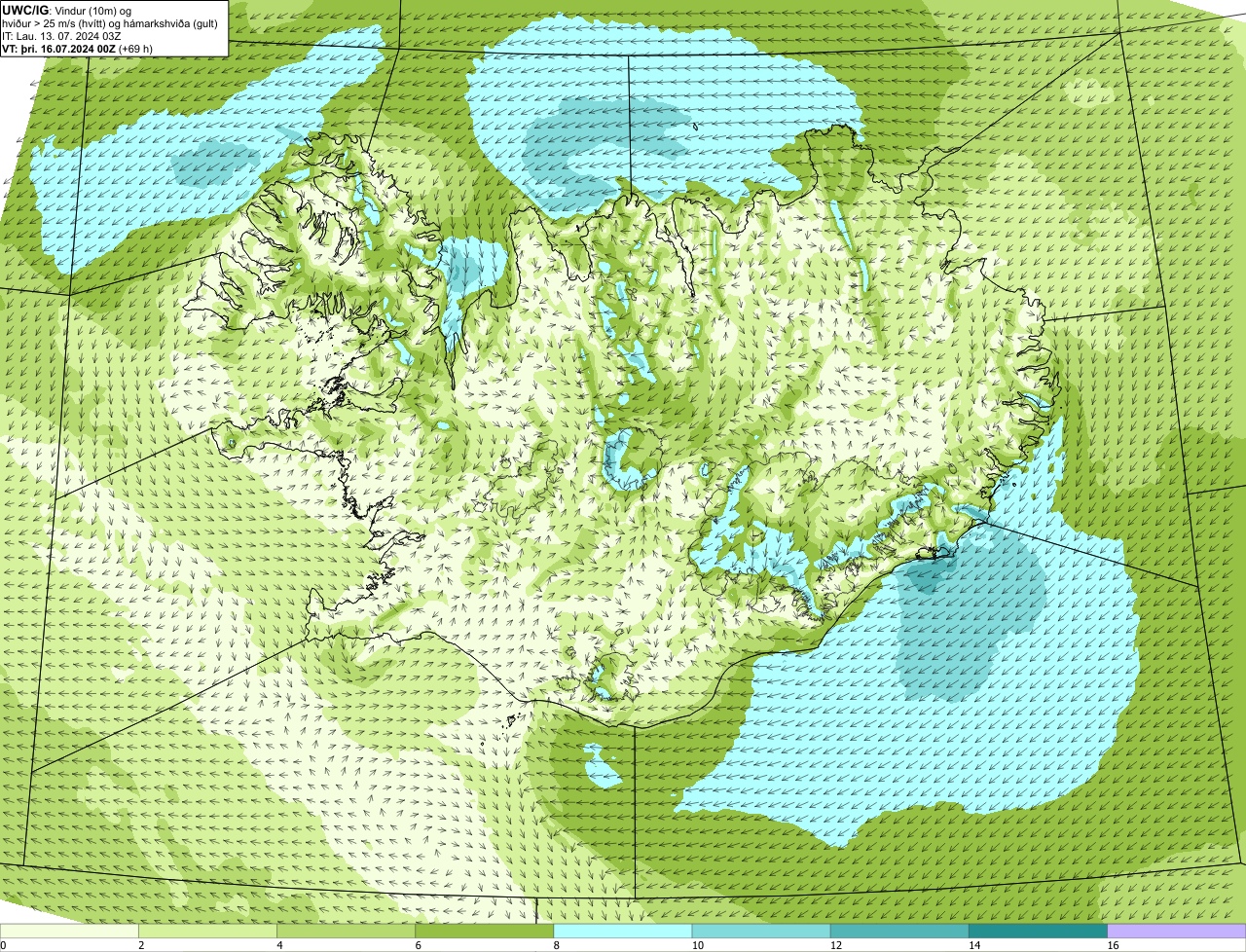This screenshot has width=1246, height=952.
Task: Select the 8–10 light cyan legend swatch
Action: [x=623, y=931]
